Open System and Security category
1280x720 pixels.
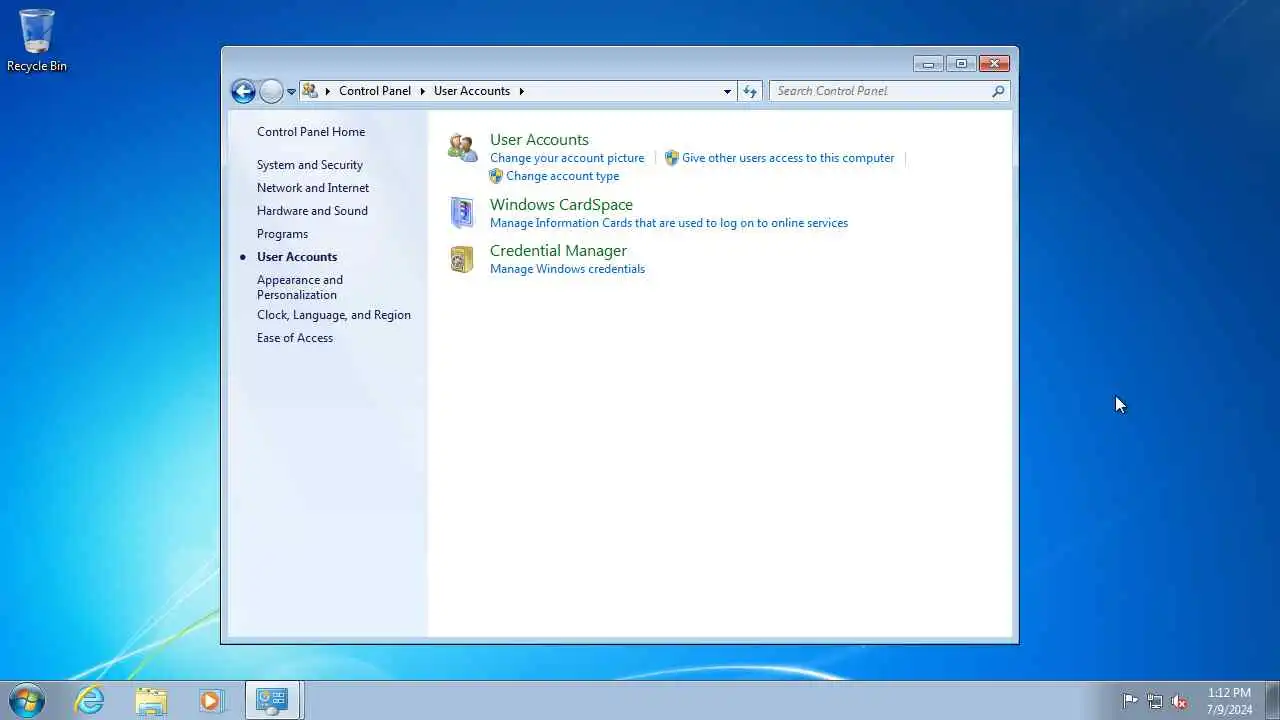point(310,165)
